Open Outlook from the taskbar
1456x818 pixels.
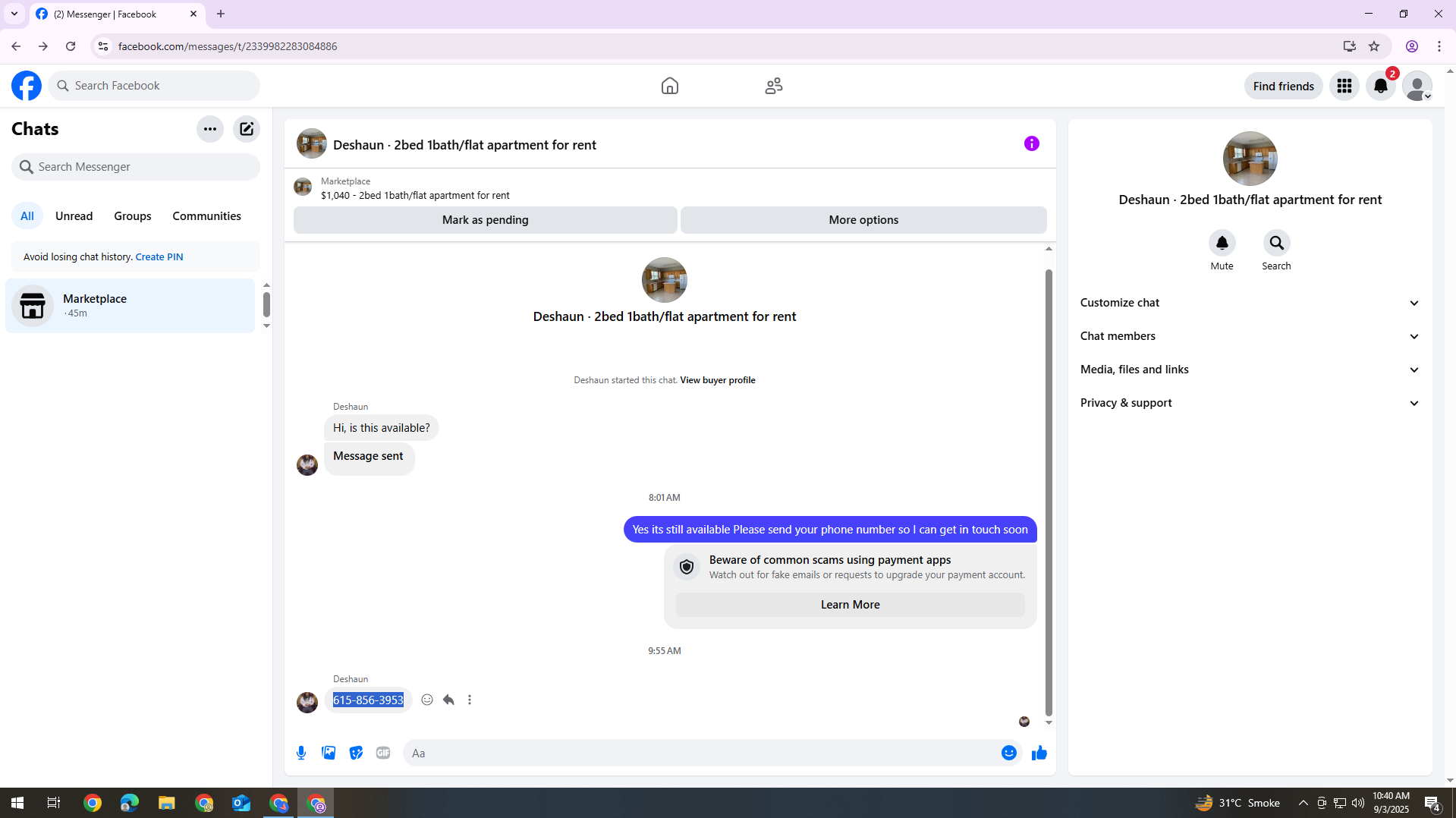click(x=241, y=803)
